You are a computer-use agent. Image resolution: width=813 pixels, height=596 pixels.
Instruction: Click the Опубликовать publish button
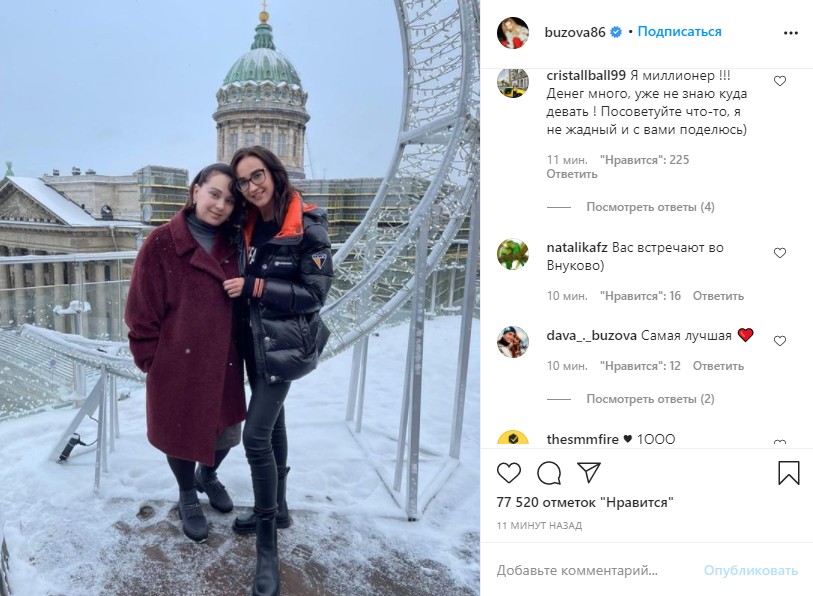750,571
